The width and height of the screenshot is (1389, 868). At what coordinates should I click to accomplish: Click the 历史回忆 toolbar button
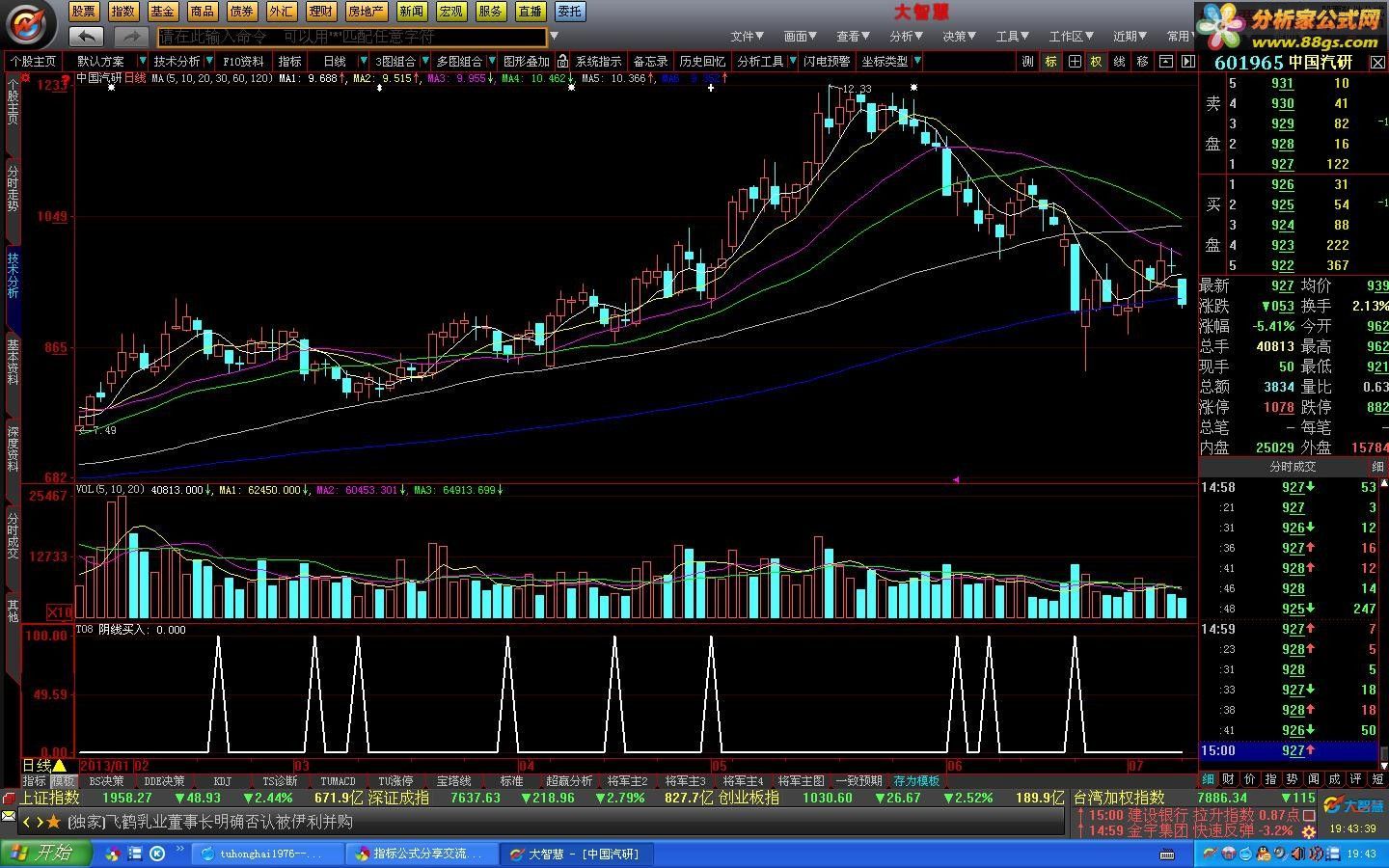coord(702,61)
